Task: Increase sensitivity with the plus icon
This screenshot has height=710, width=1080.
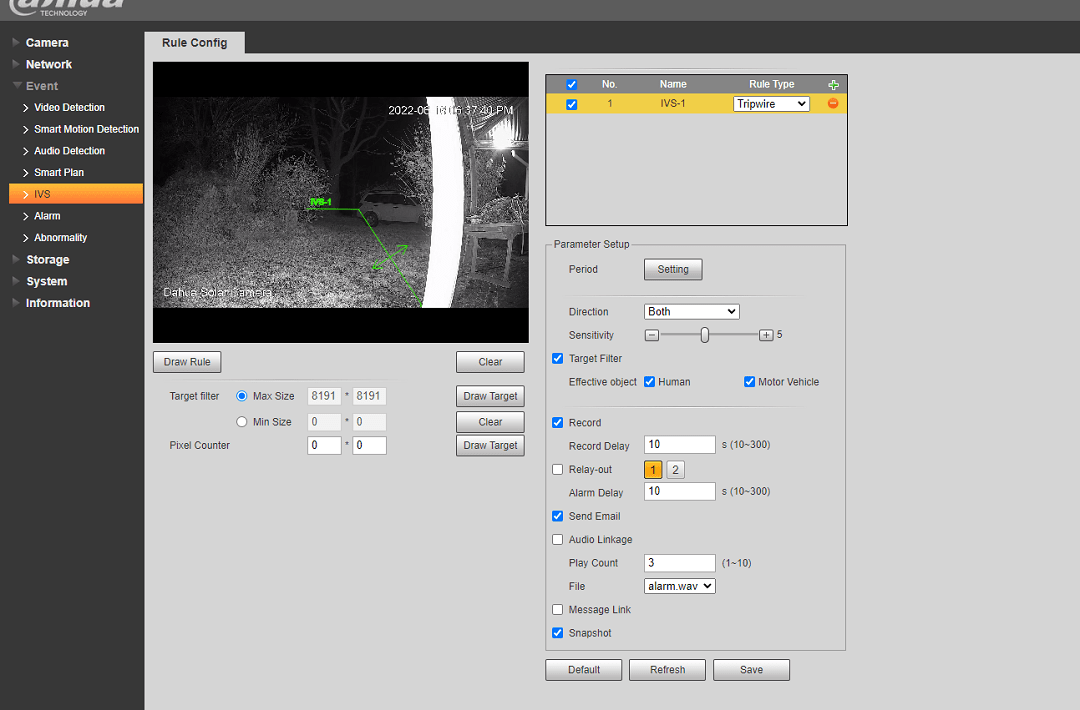Action: [x=766, y=335]
